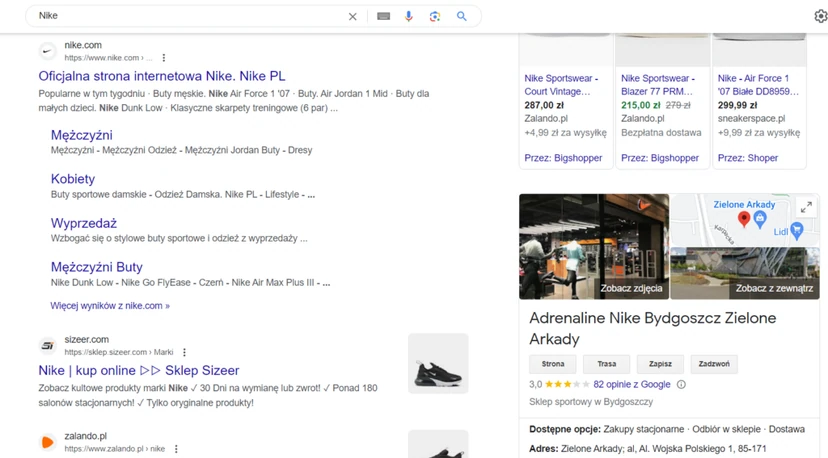Open the Mężczyźni Buty sitelink
This screenshot has height=458, width=828.
pyautogui.click(x=97, y=267)
